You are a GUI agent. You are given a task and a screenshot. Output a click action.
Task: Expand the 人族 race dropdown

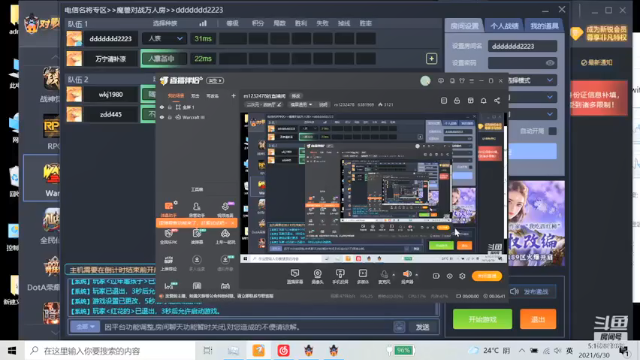pyautogui.click(x=164, y=39)
